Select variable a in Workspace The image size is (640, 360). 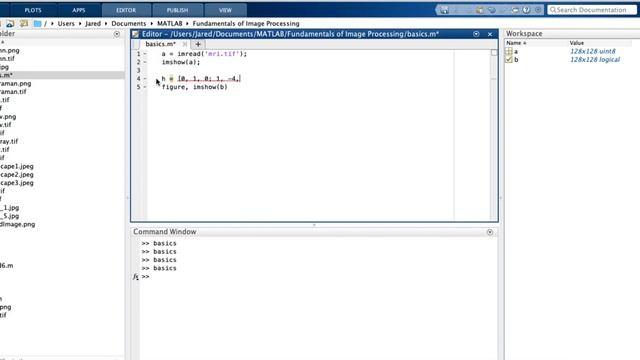(x=516, y=51)
